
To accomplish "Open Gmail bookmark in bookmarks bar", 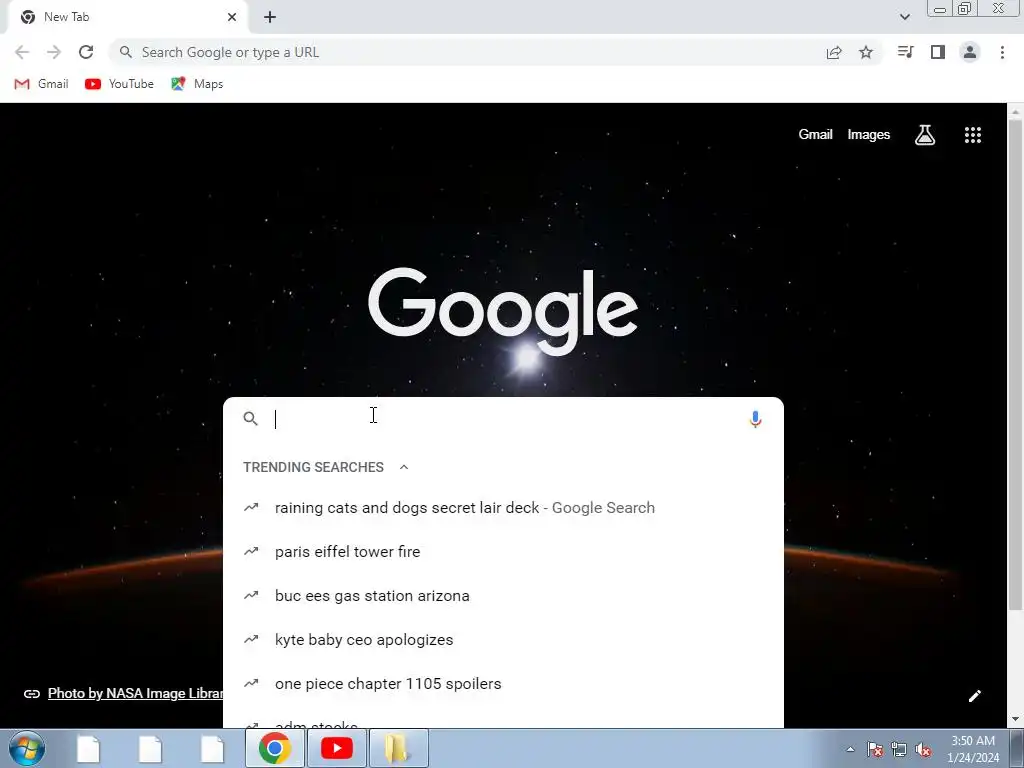I will point(42,84).
